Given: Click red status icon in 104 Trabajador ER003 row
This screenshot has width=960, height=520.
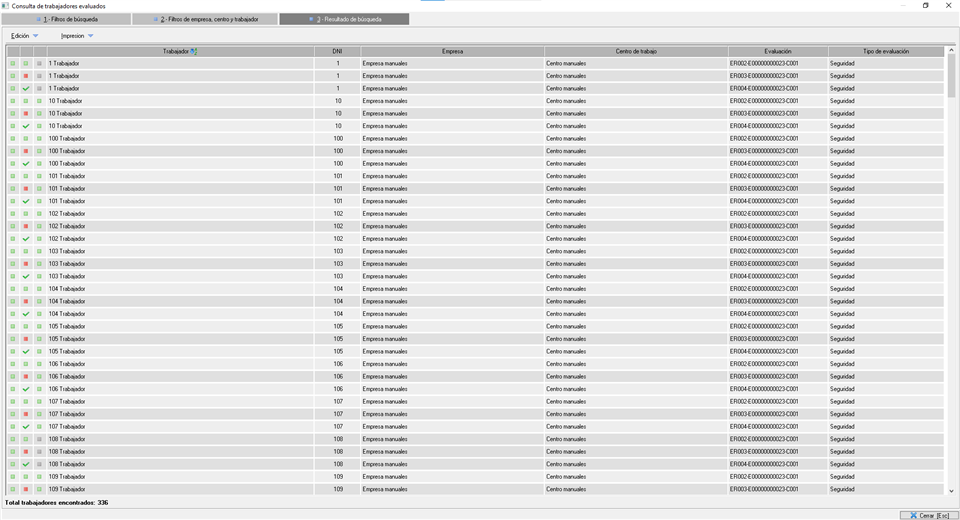Looking at the screenshot, I should [x=26, y=301].
